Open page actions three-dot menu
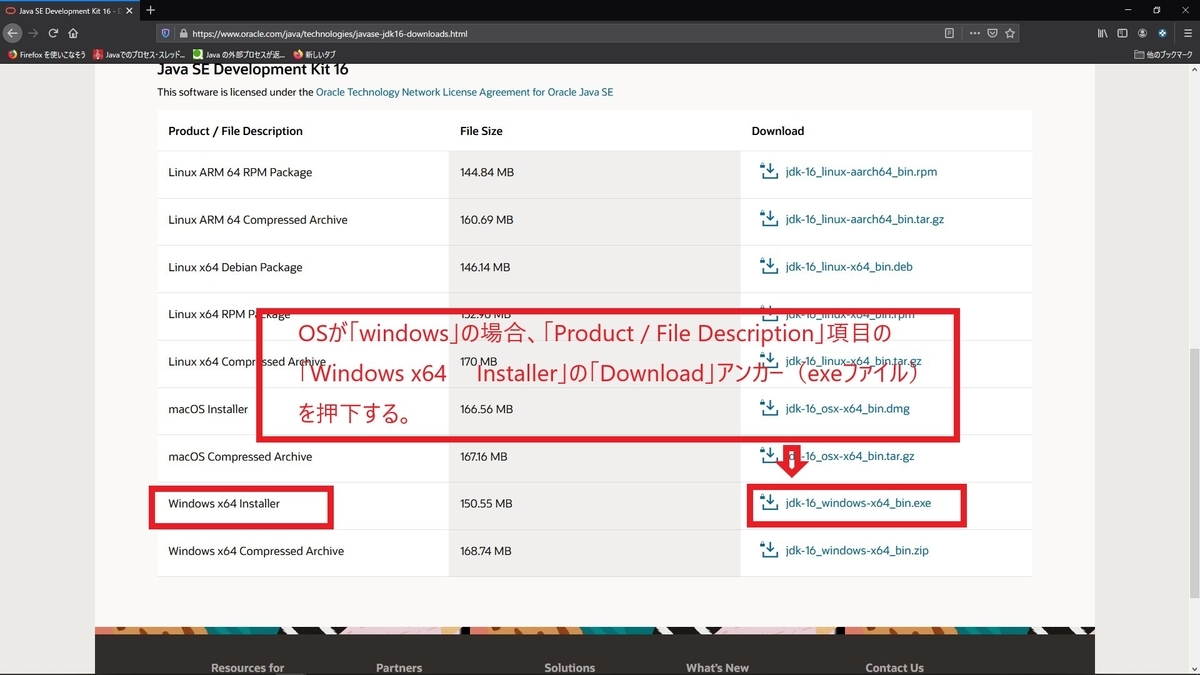The height and width of the screenshot is (675, 1200). (x=974, y=33)
